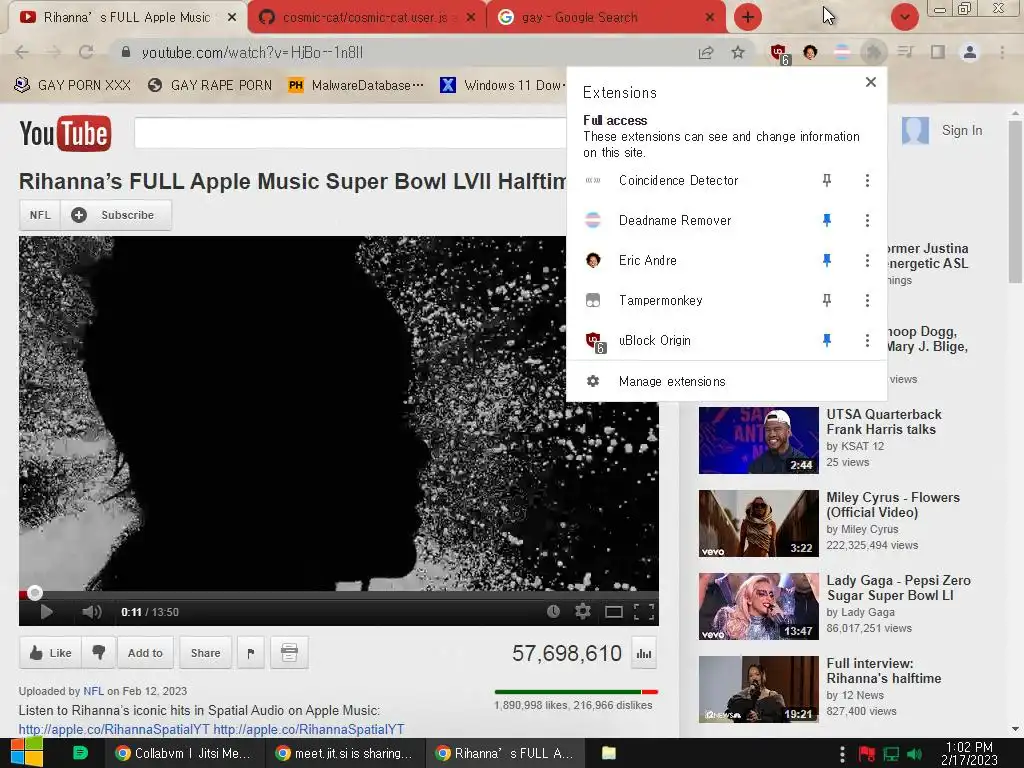Open more options for Eric Andre extension
The width and height of the screenshot is (1024, 768).
(x=867, y=261)
